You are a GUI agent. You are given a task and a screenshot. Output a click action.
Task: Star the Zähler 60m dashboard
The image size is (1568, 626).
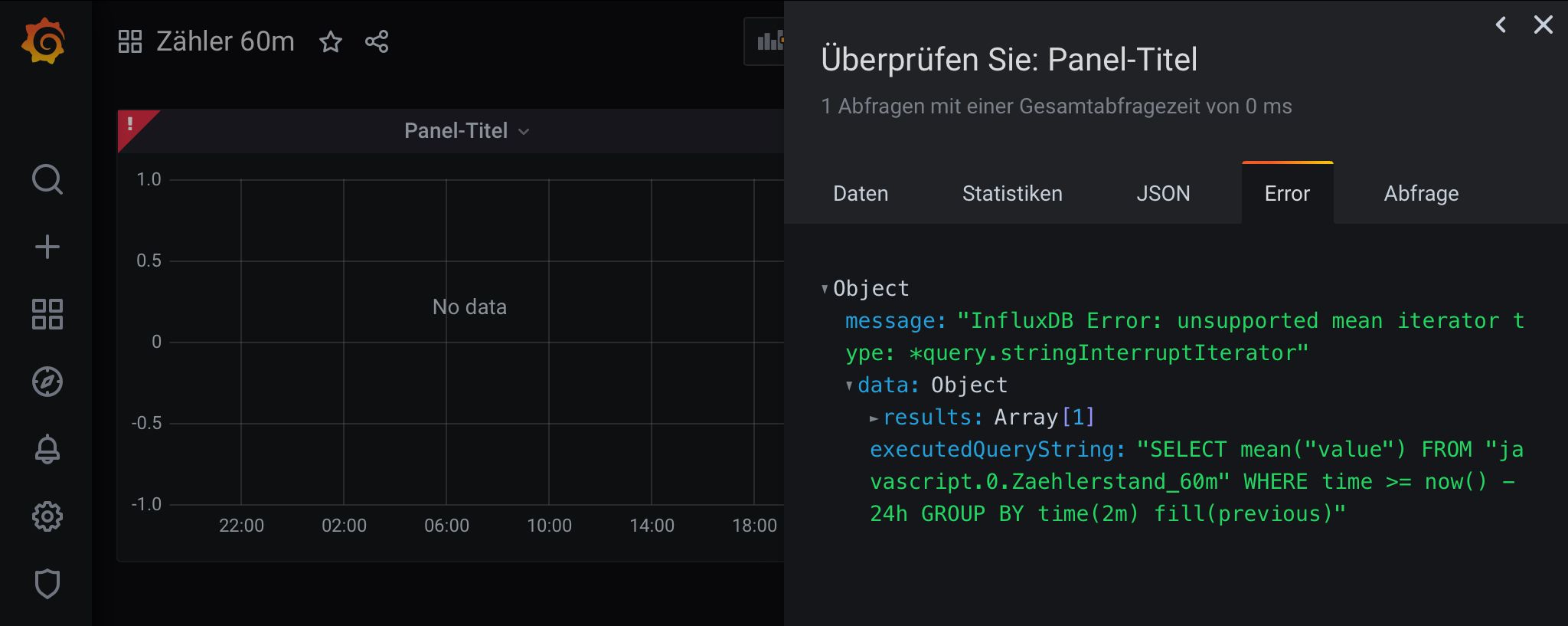pos(331,41)
